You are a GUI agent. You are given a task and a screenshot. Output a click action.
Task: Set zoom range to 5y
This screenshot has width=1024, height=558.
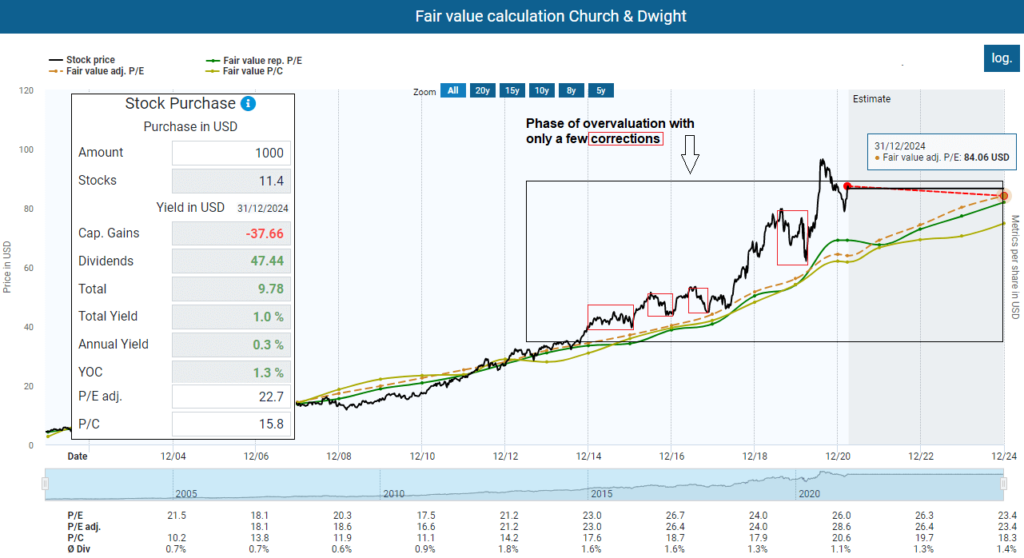pyautogui.click(x=601, y=91)
